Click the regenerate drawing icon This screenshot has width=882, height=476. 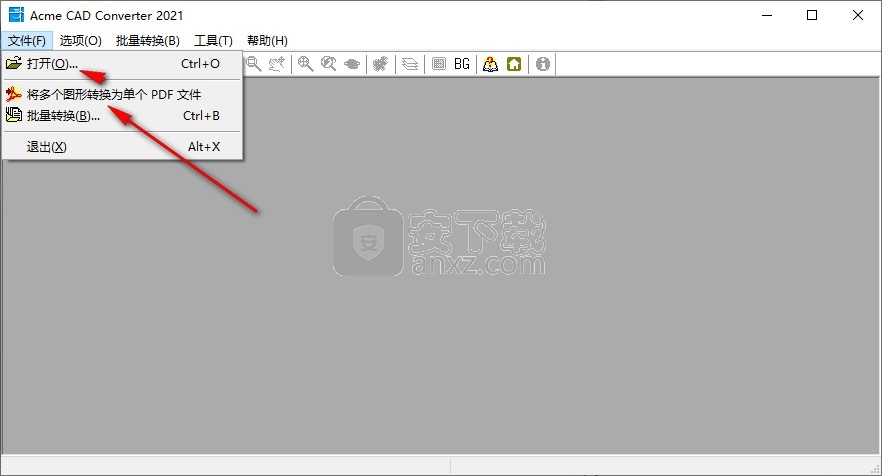381,64
